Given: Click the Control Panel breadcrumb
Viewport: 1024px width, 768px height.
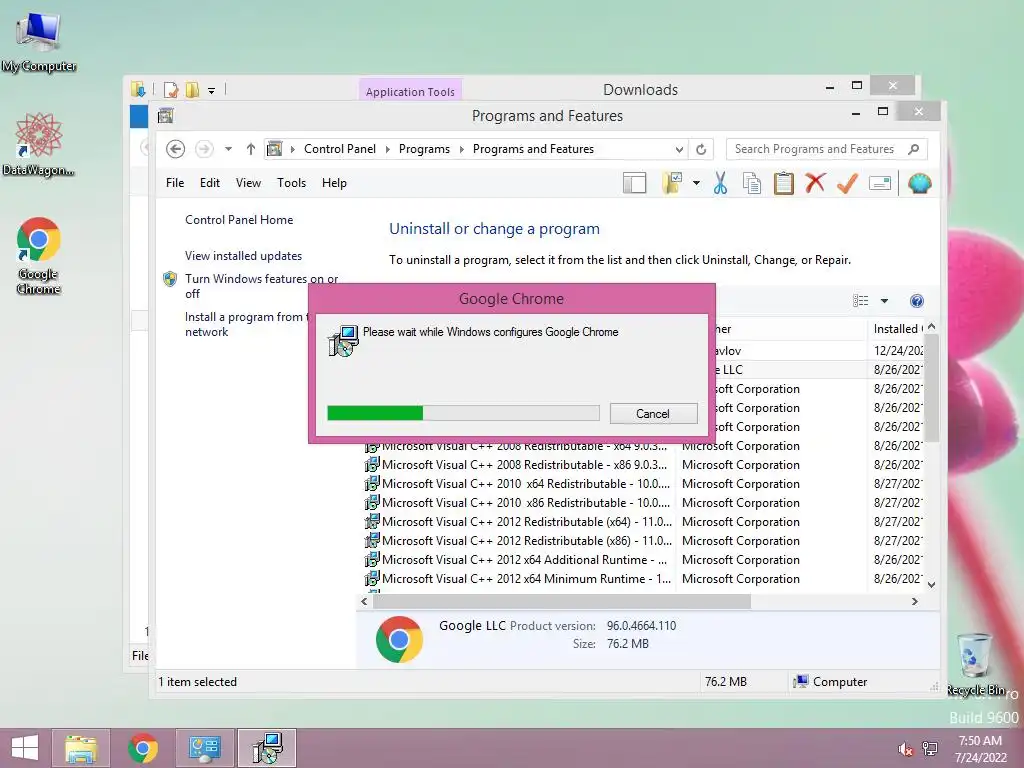Looking at the screenshot, I should [x=340, y=149].
